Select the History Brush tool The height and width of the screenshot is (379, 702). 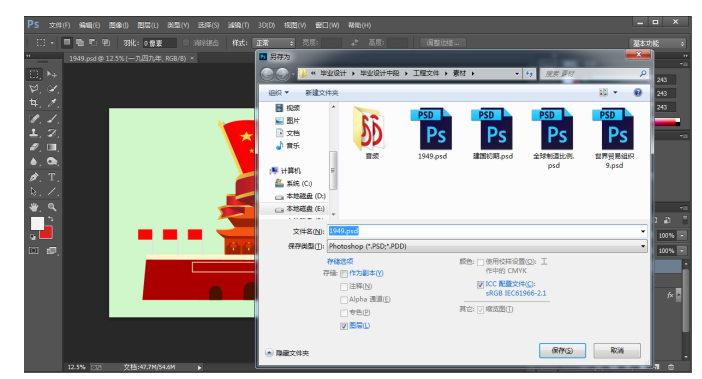pos(52,133)
